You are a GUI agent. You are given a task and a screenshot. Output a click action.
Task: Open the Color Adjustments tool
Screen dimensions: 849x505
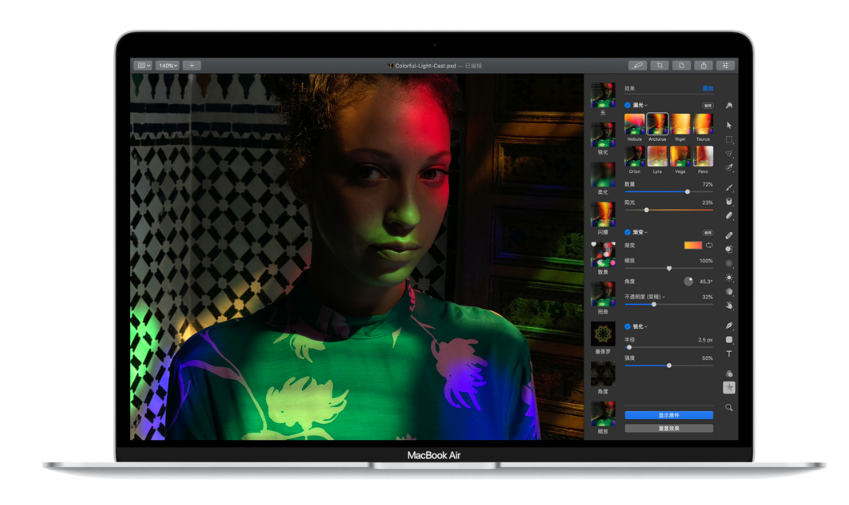[729, 373]
